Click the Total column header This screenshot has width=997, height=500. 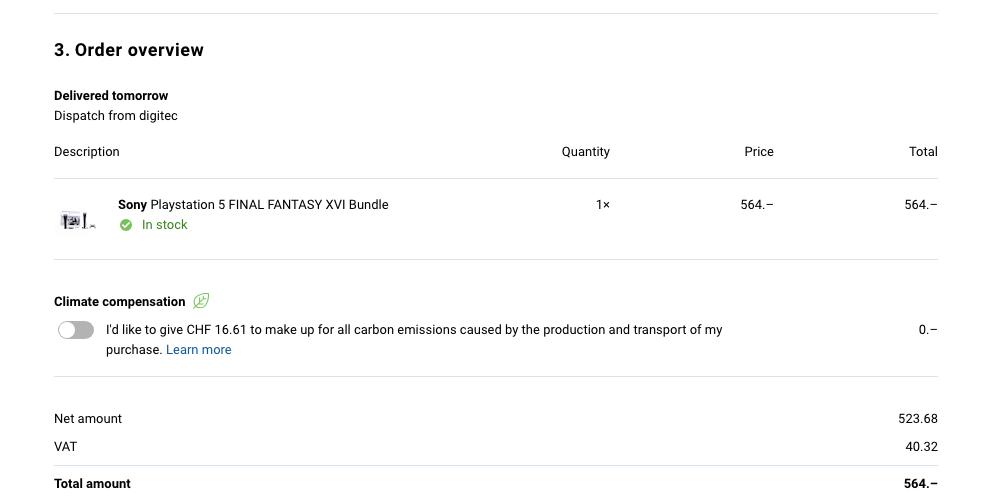point(923,152)
